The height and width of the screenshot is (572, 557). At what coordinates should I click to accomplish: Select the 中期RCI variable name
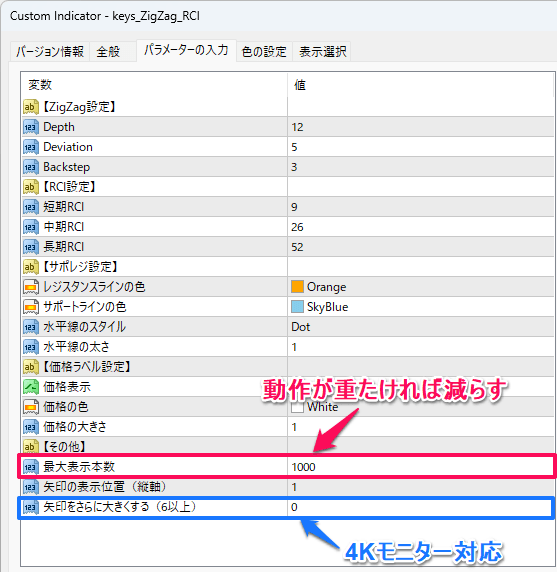[x=63, y=227]
